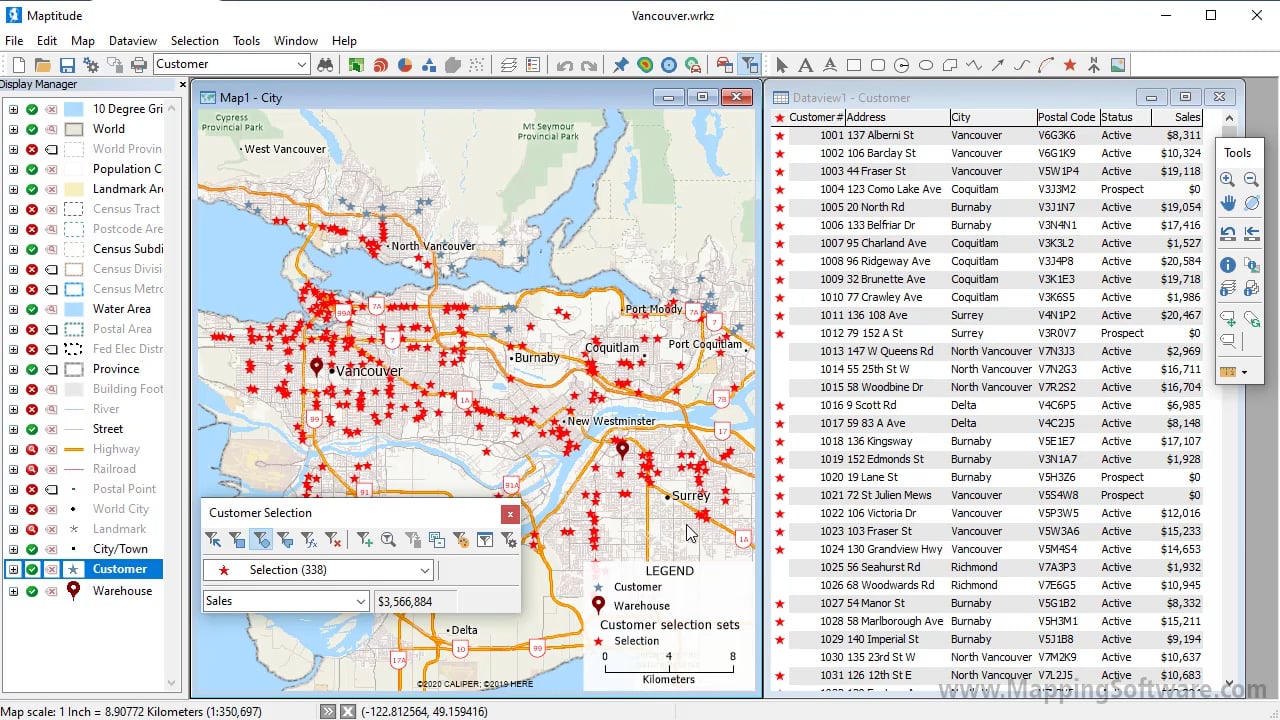Sort by the Postal Code column header
The image size is (1280, 720).
point(1066,117)
